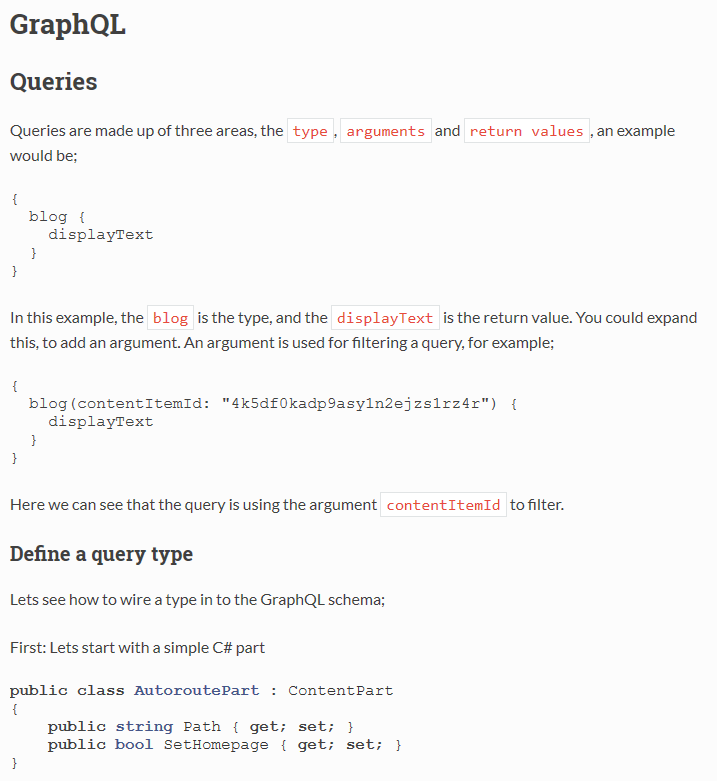Click the red 'contentItemId' inline code
The height and width of the screenshot is (781, 717).
coord(443,505)
